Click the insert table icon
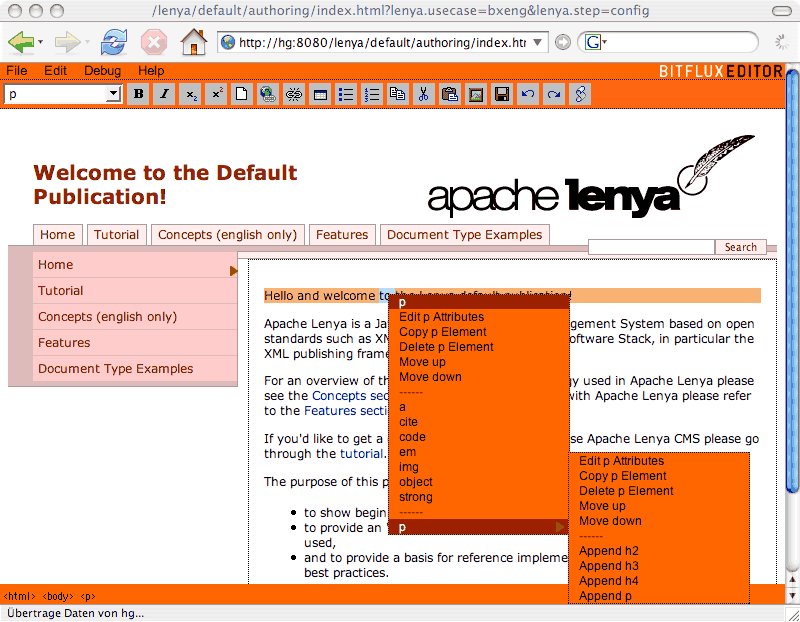The height and width of the screenshot is (622, 800). pos(321,94)
